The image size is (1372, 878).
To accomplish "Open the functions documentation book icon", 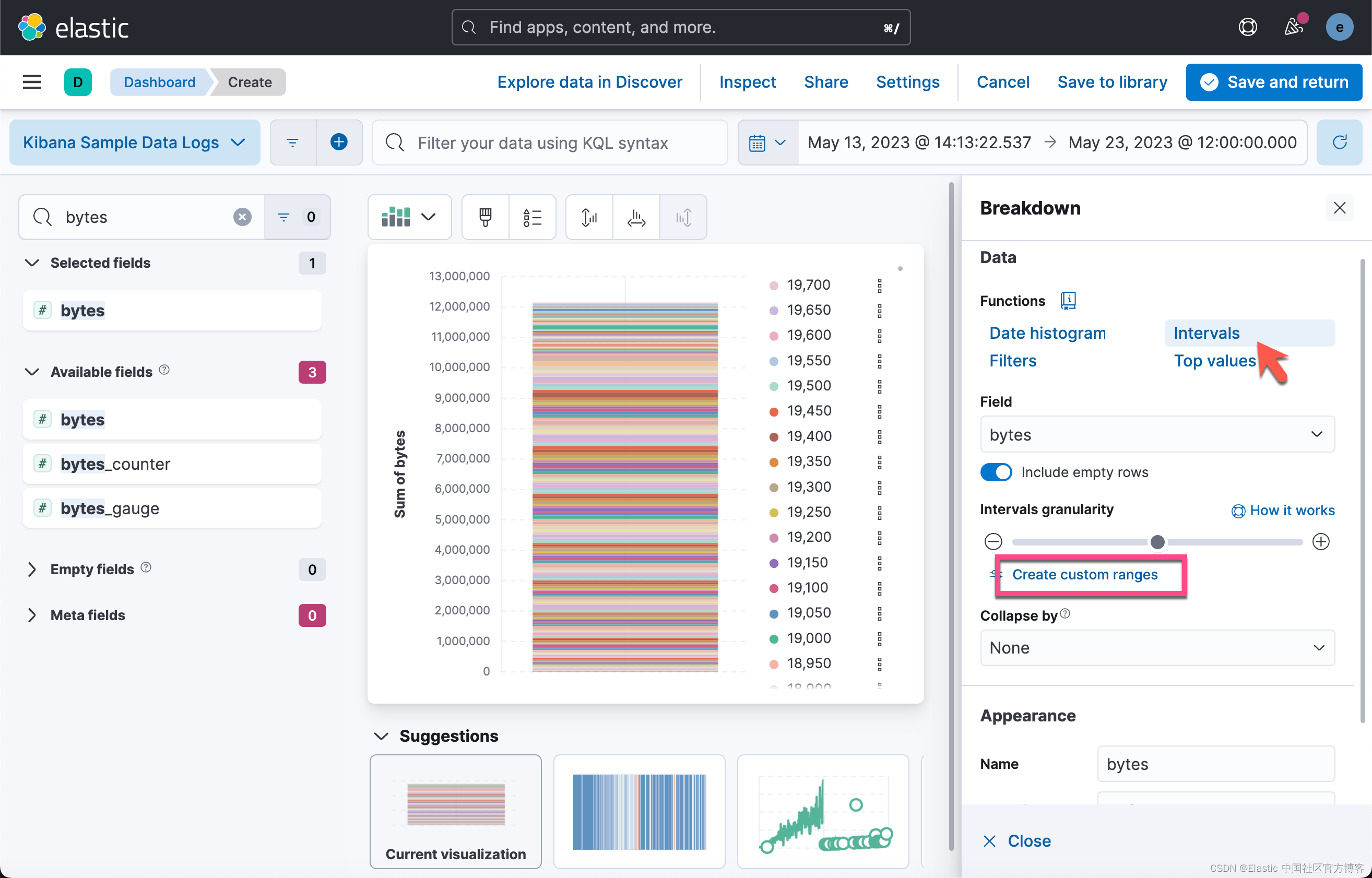I will (1068, 301).
